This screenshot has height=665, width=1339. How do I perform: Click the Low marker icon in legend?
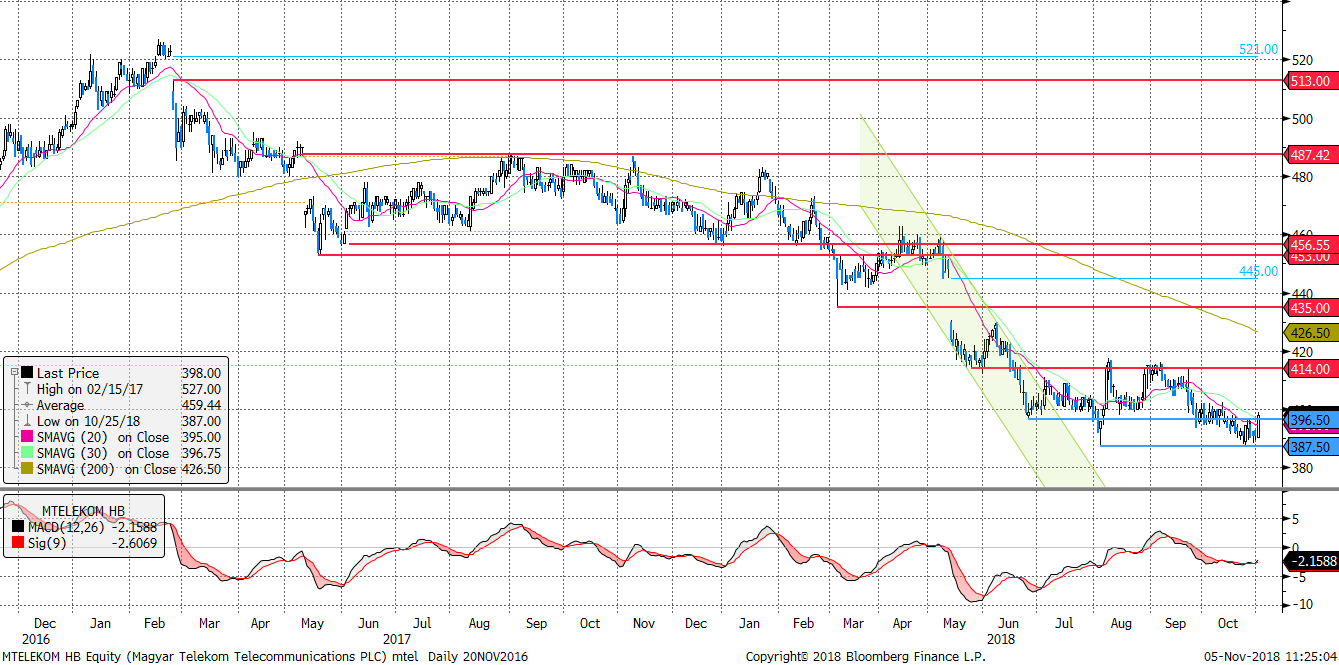[x=27, y=421]
